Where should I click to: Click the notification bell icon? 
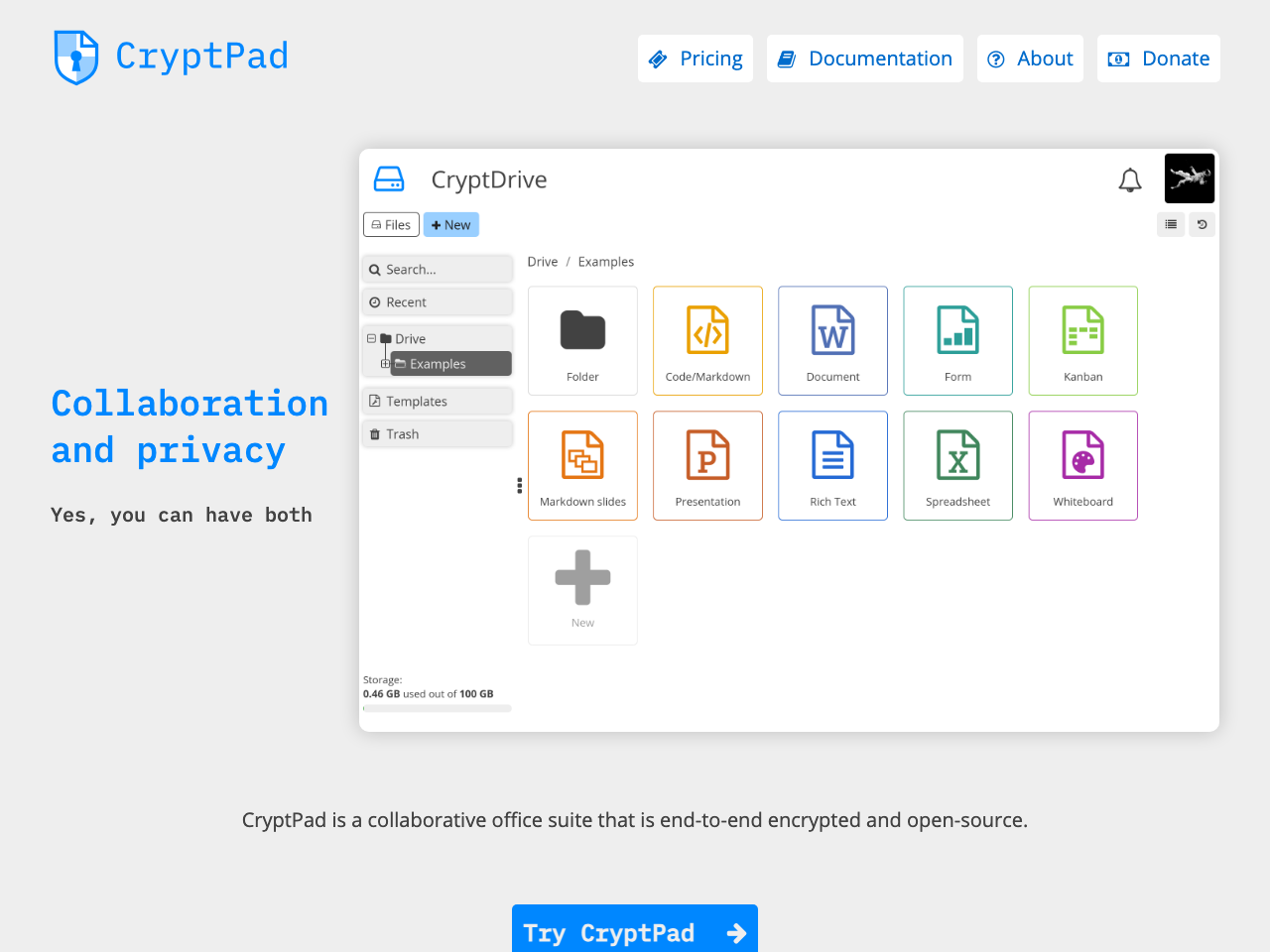coord(1130,179)
